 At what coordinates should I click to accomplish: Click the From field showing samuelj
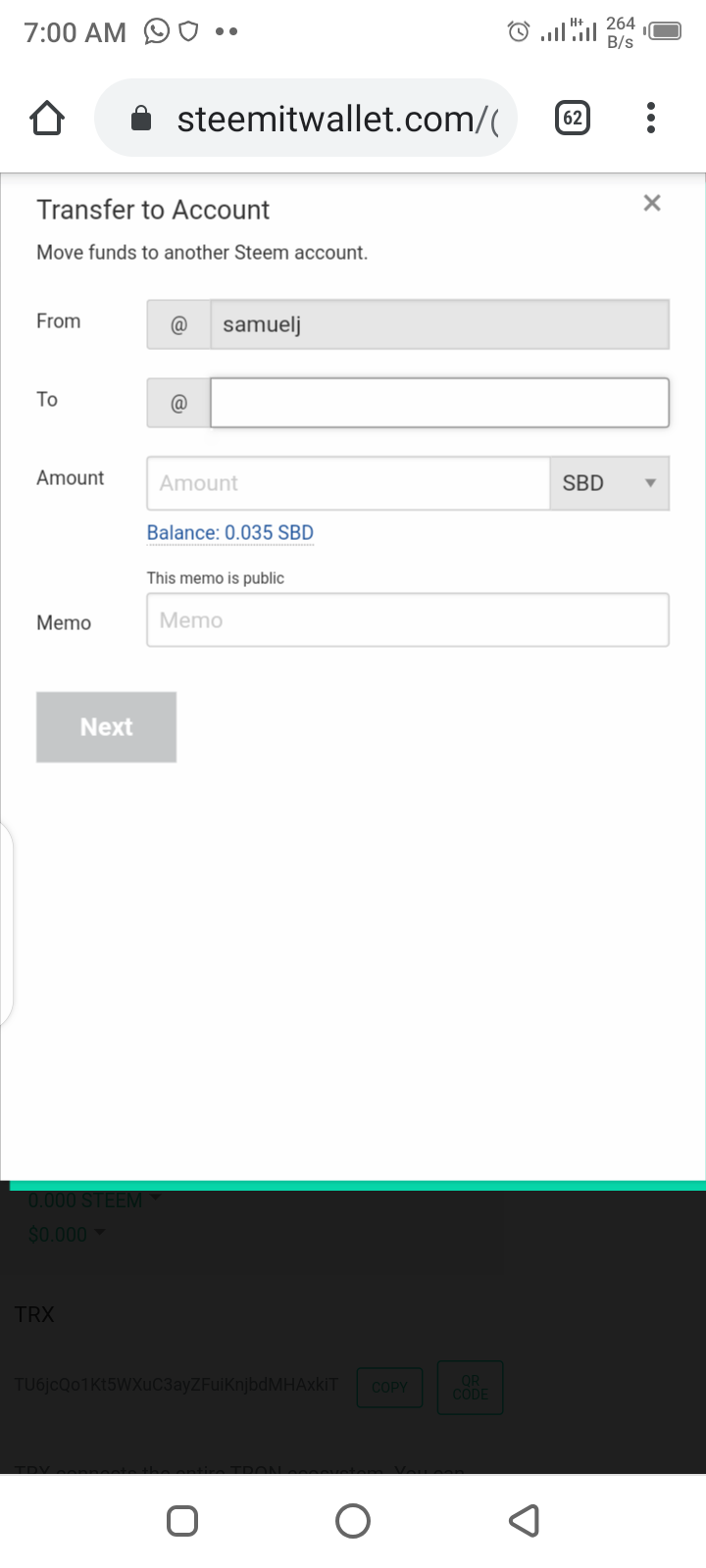[439, 324]
